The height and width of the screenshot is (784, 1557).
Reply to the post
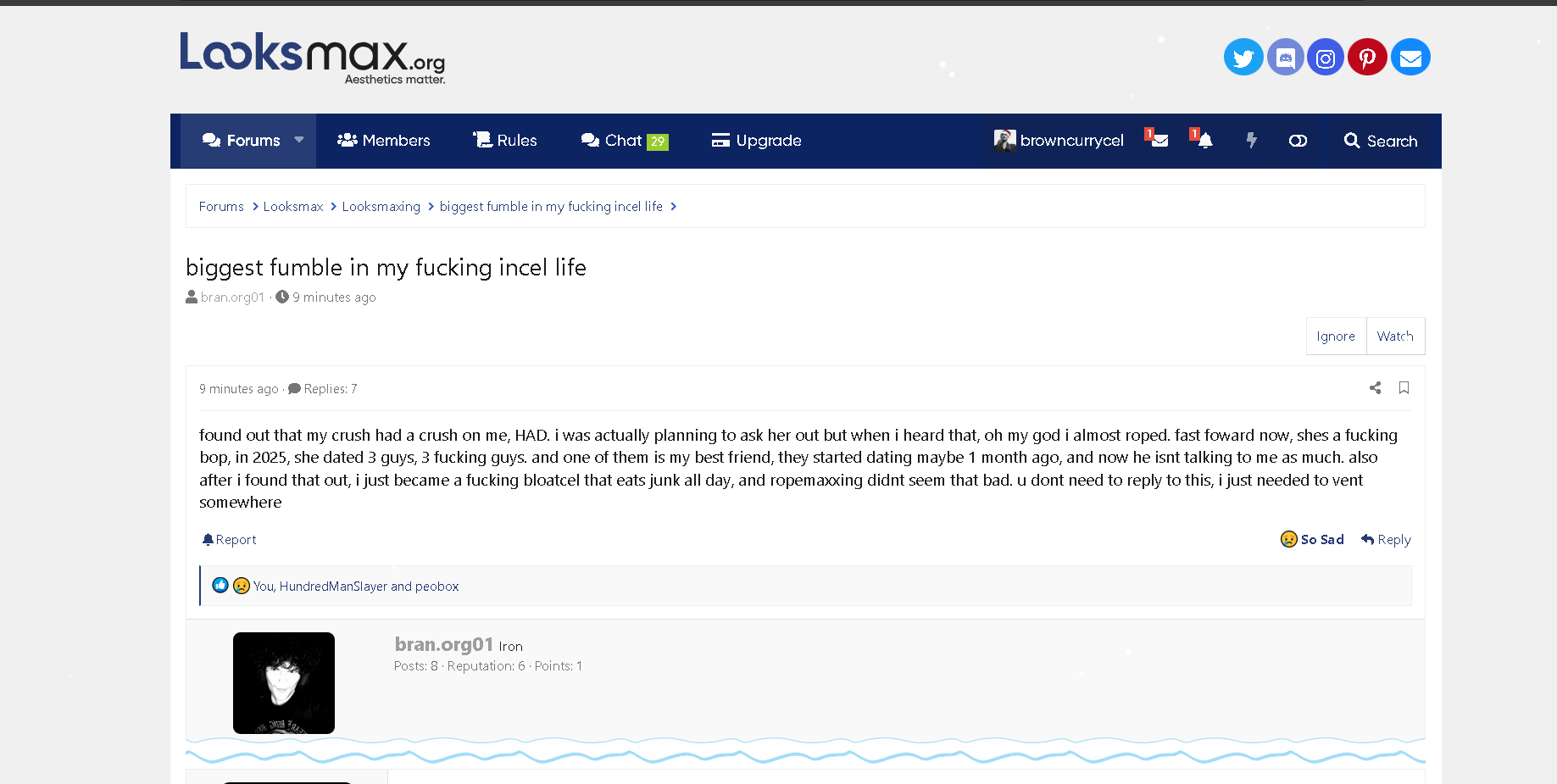coord(1386,540)
